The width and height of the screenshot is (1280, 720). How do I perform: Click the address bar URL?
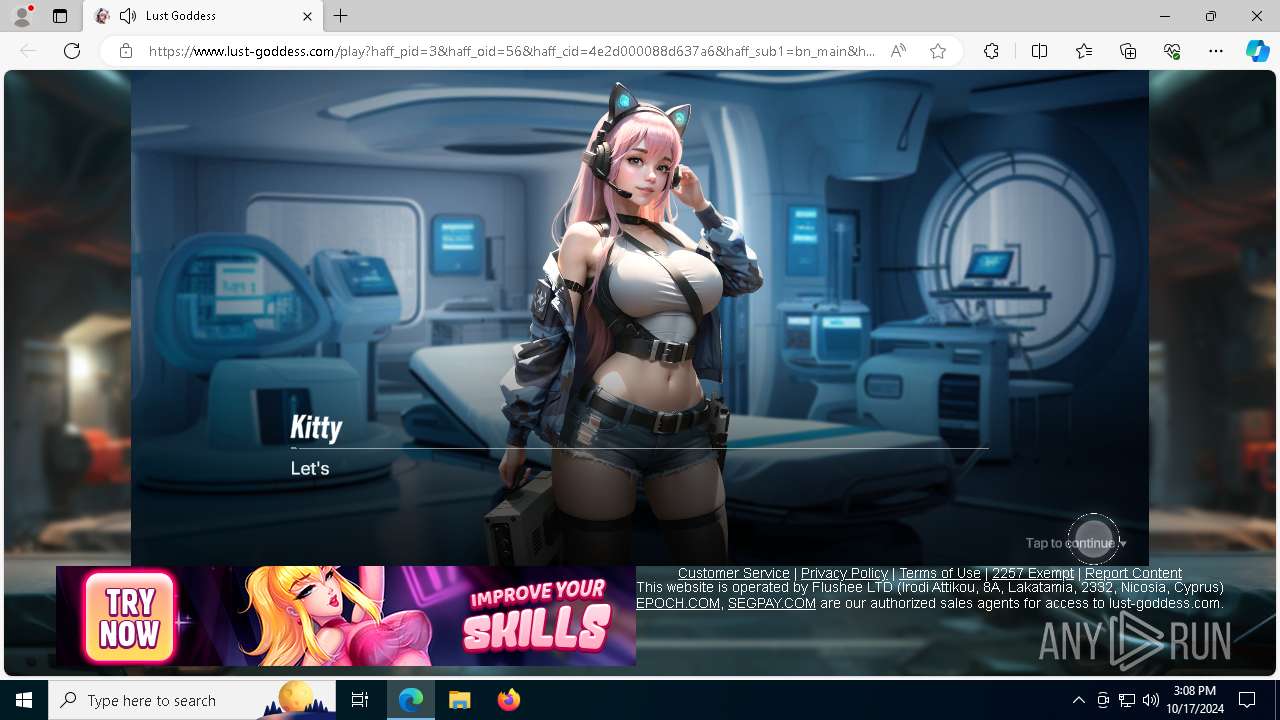511,51
